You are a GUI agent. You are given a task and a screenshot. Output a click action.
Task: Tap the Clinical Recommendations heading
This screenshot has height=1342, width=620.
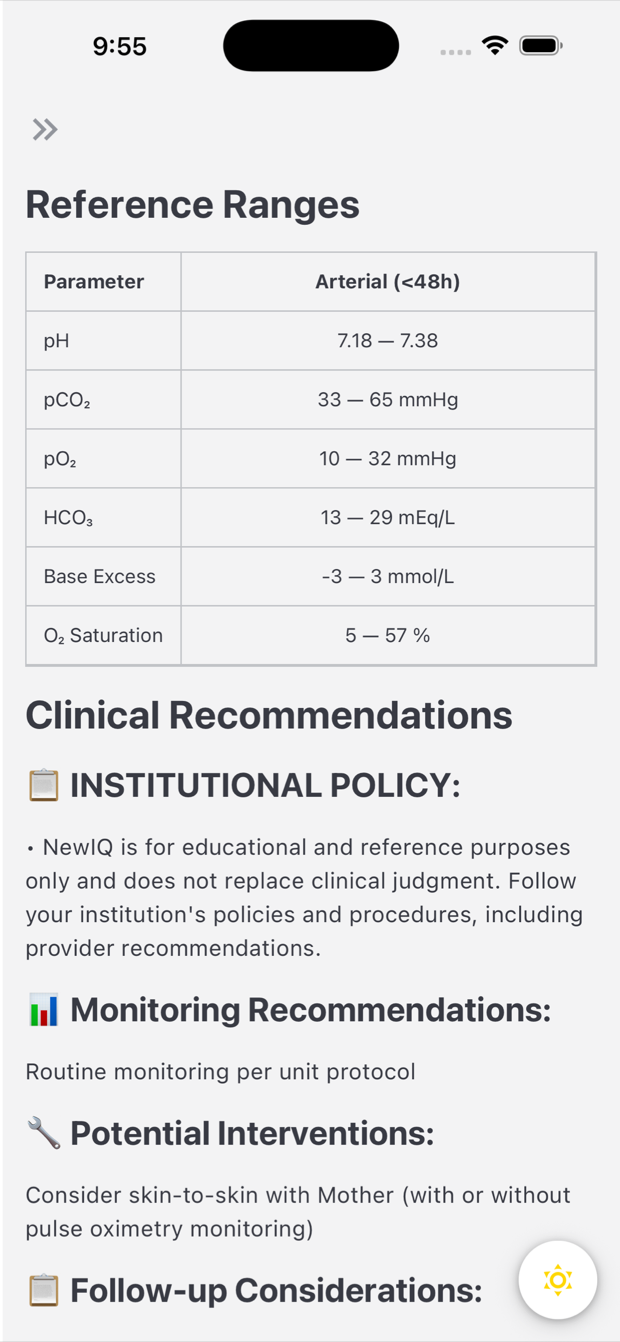269,716
